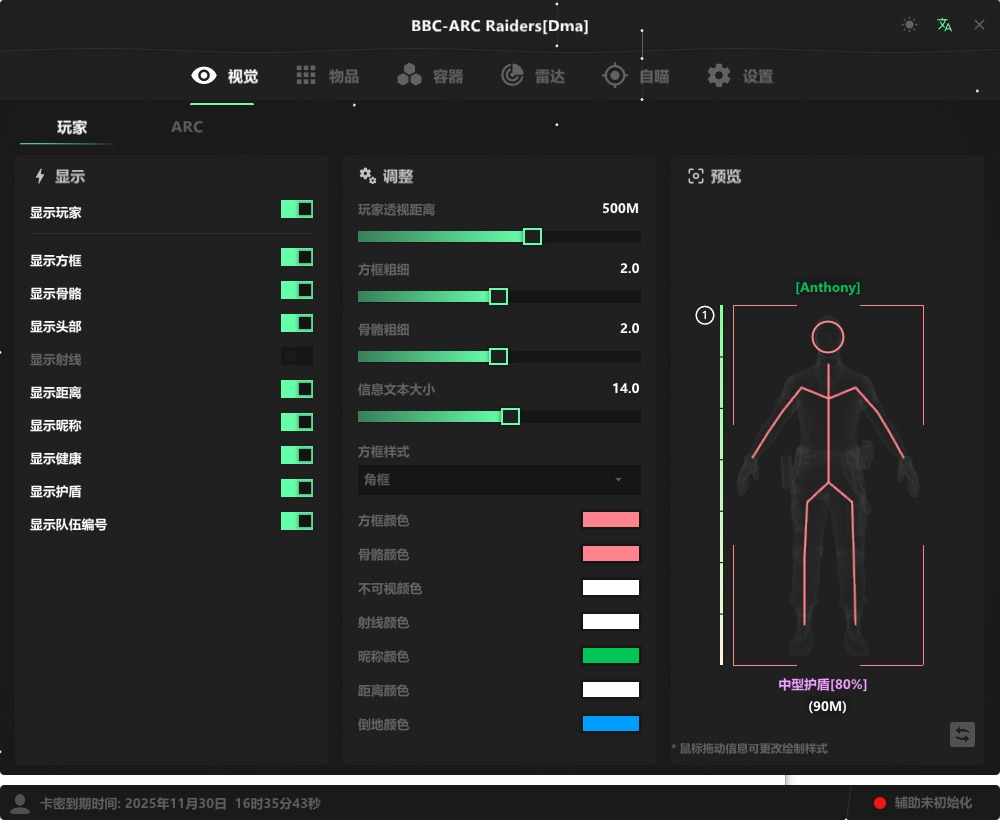The height and width of the screenshot is (820, 1000).
Task: Open the 方框样式 dropdown showing 角框
Action: (x=498, y=480)
